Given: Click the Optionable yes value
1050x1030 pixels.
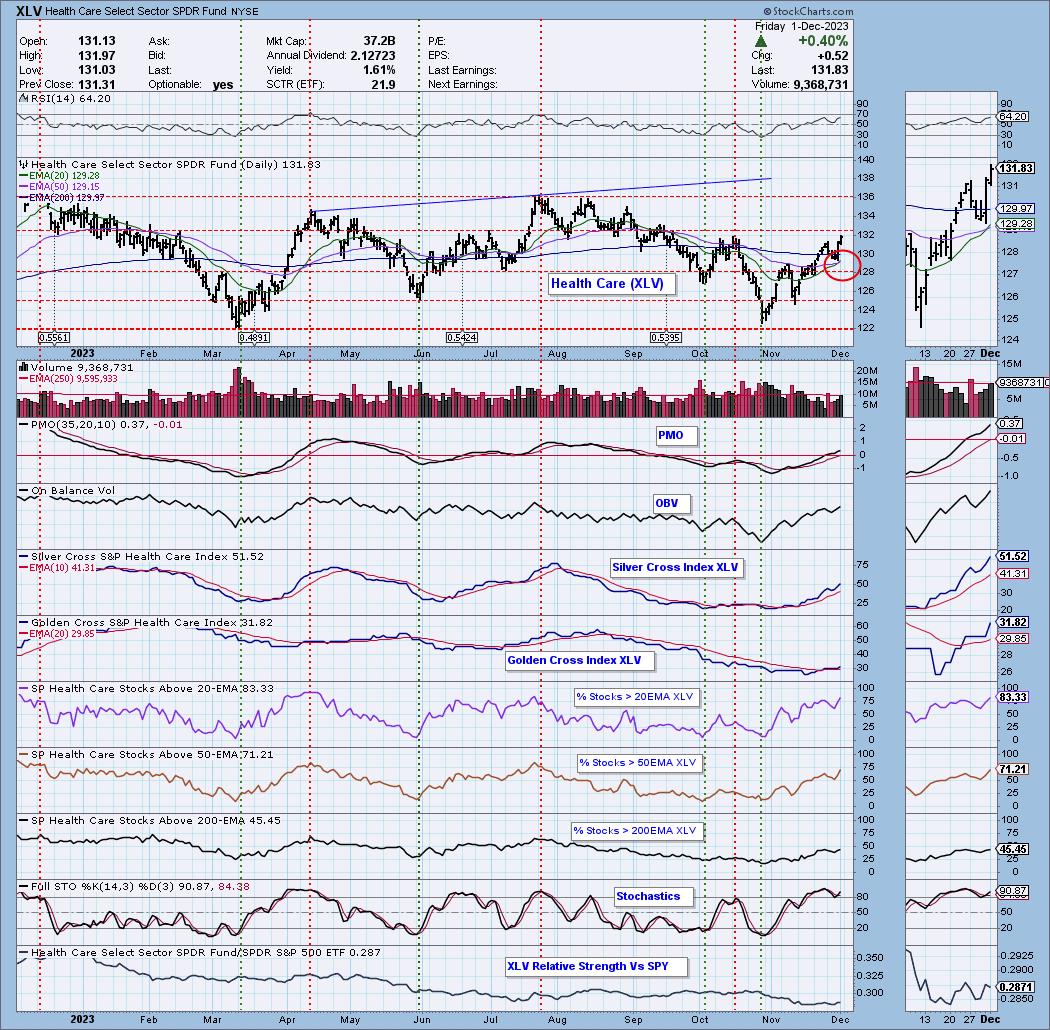Looking at the screenshot, I should (223, 84).
